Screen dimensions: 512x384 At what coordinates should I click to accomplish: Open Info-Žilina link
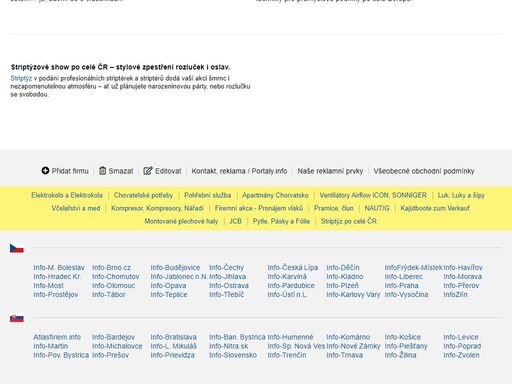(x=400, y=355)
